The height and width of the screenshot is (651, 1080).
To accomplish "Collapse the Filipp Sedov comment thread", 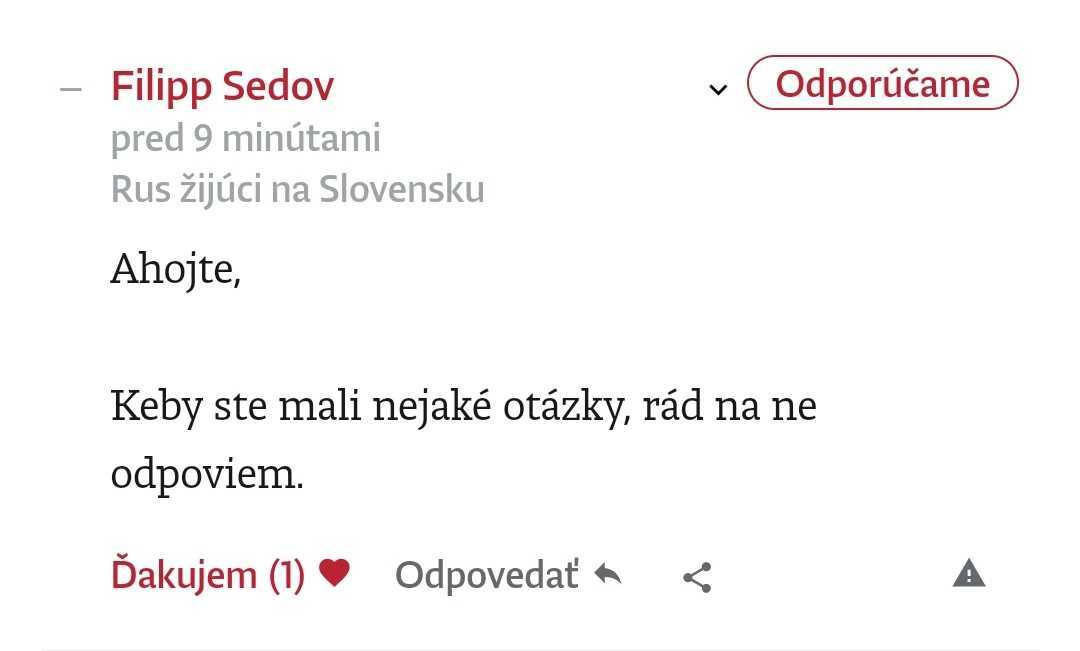I will tap(70, 88).
